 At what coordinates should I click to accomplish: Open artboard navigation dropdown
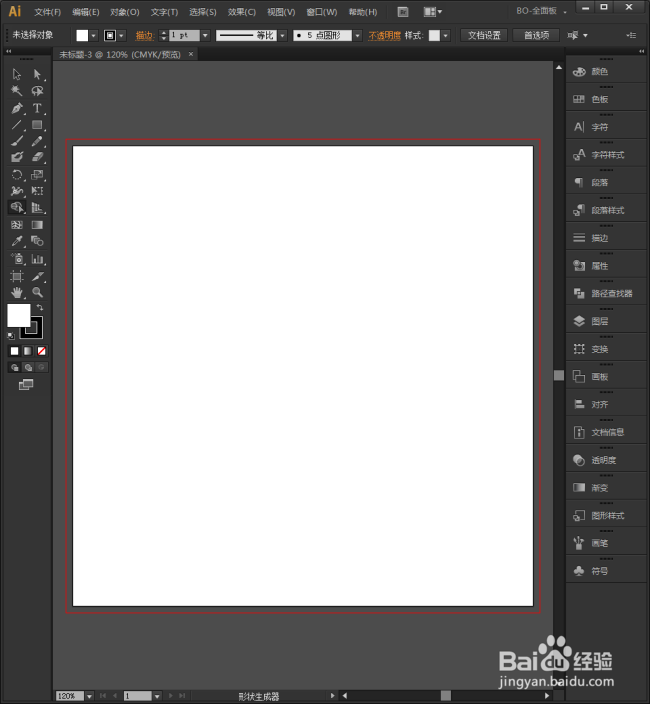[x=157, y=696]
